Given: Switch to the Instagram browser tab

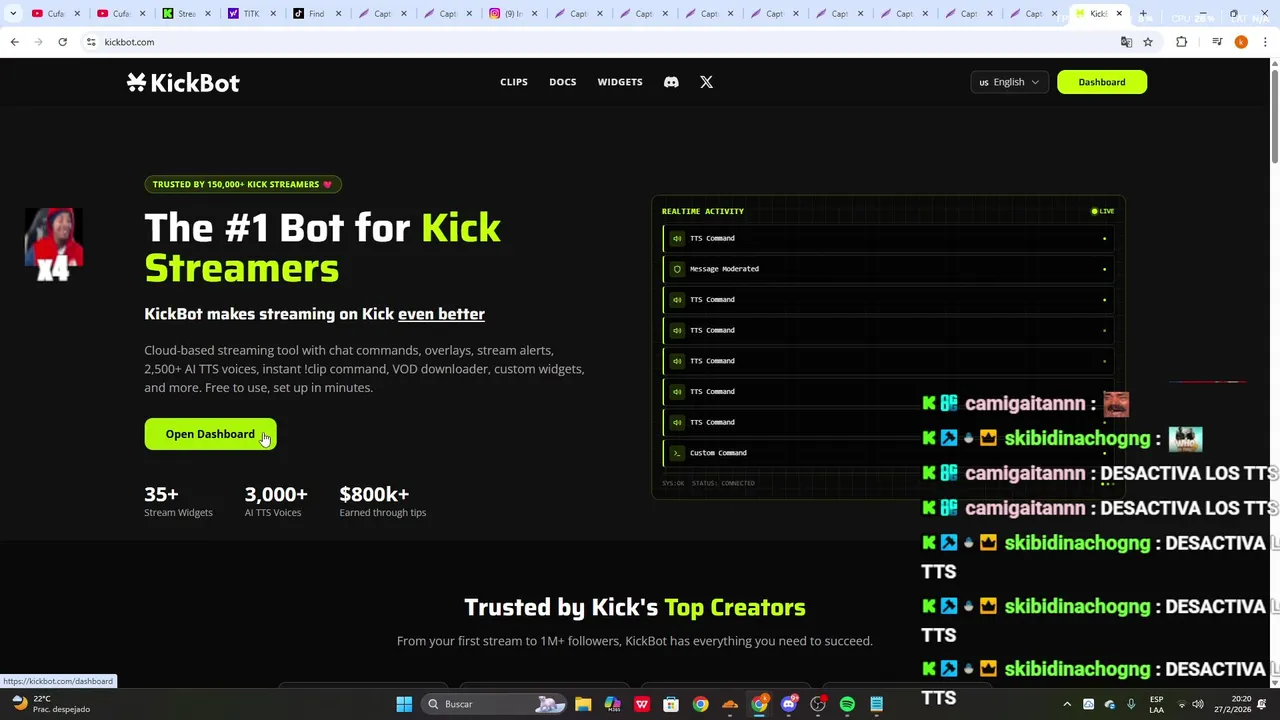Looking at the screenshot, I should (510, 14).
